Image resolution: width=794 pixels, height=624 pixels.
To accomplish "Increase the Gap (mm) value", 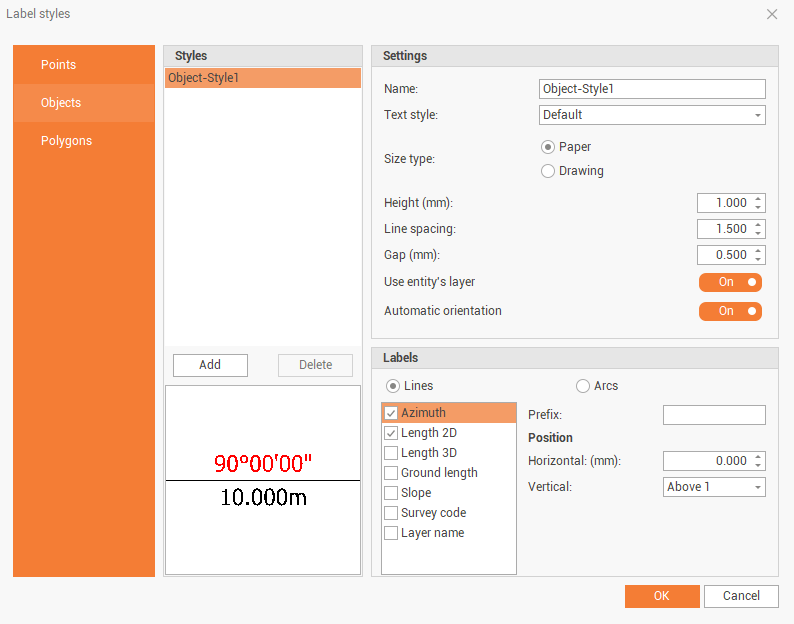I will [758, 251].
